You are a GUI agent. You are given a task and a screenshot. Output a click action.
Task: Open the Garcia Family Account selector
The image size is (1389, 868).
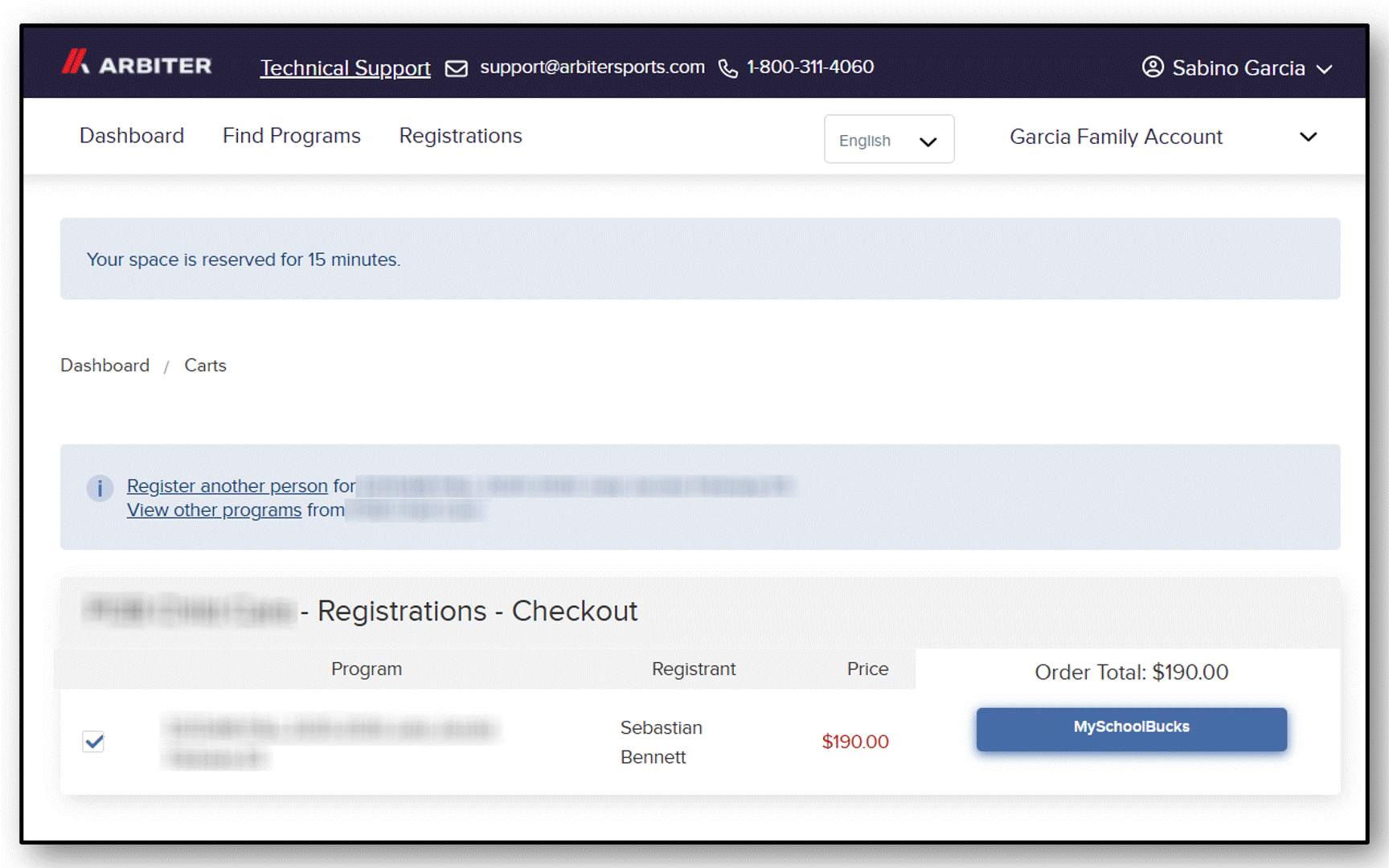tap(1163, 137)
